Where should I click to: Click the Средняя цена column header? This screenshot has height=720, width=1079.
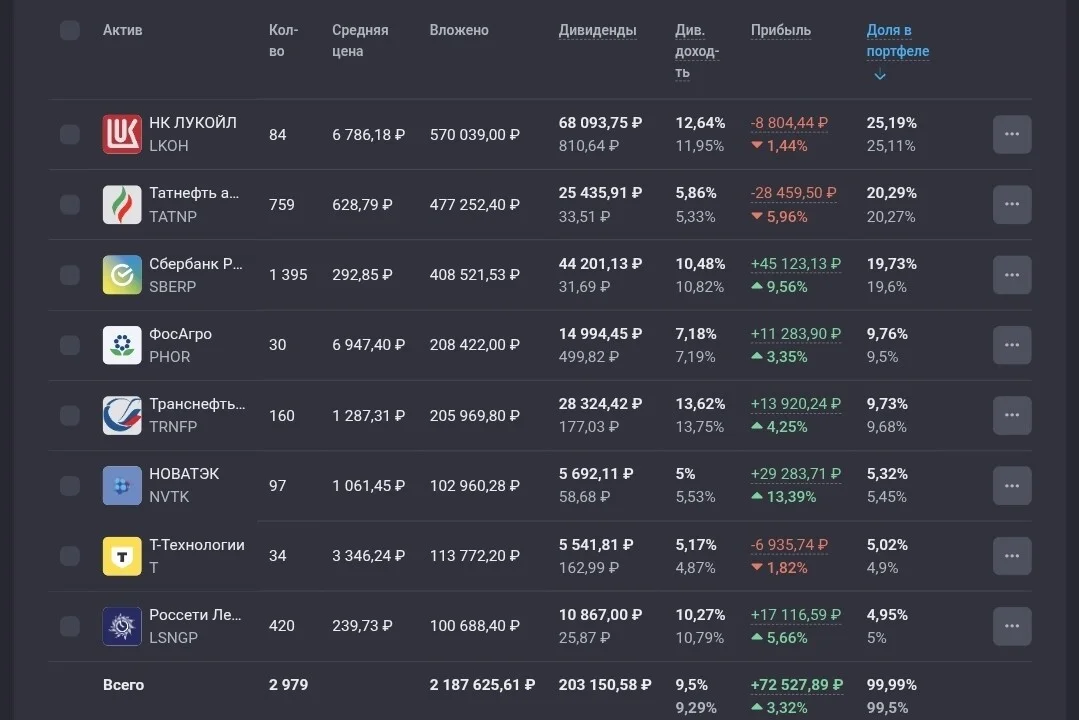tap(360, 41)
